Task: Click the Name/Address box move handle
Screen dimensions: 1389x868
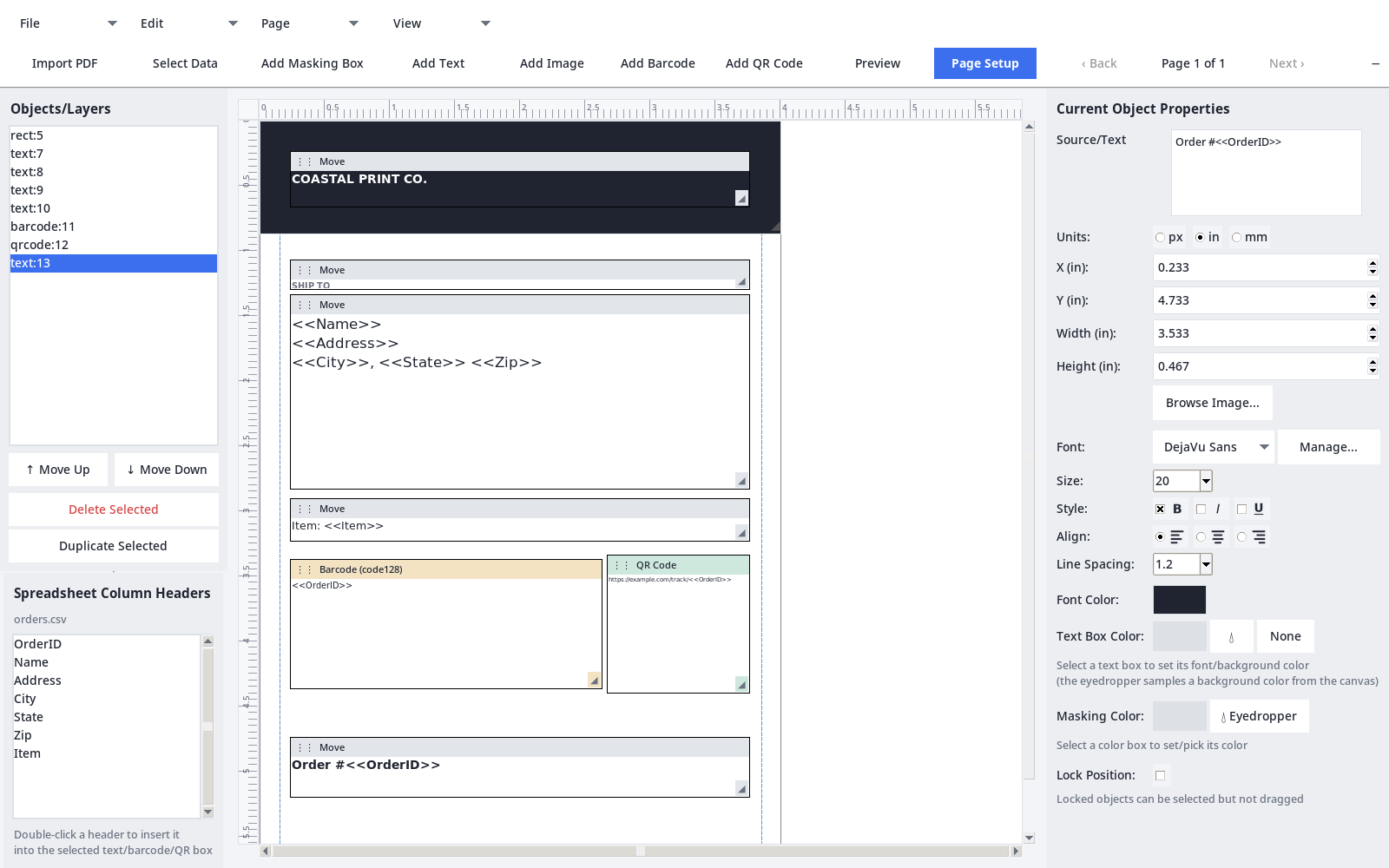Action: tap(519, 305)
